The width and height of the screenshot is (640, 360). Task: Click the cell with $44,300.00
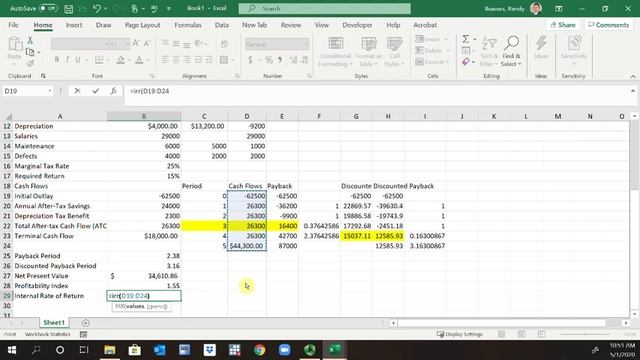tap(247, 246)
